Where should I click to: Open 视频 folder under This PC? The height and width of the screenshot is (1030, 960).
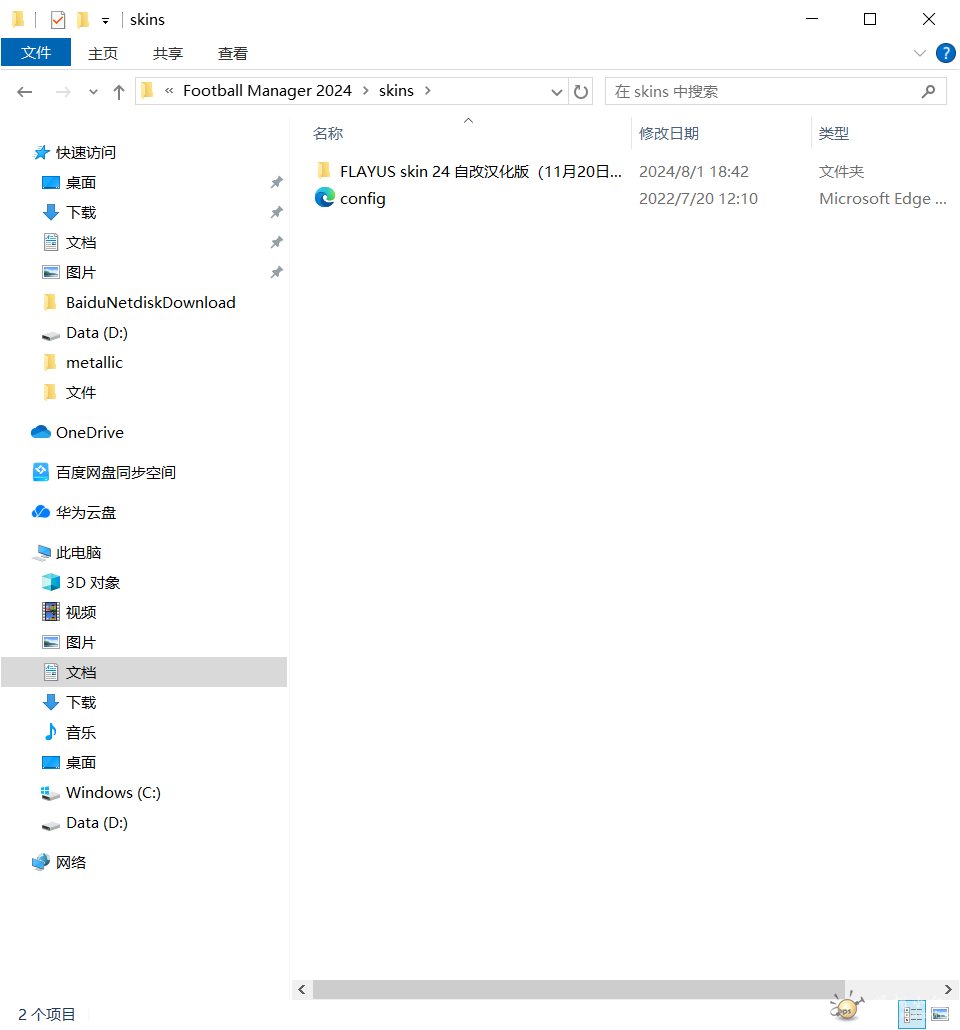tap(81, 612)
